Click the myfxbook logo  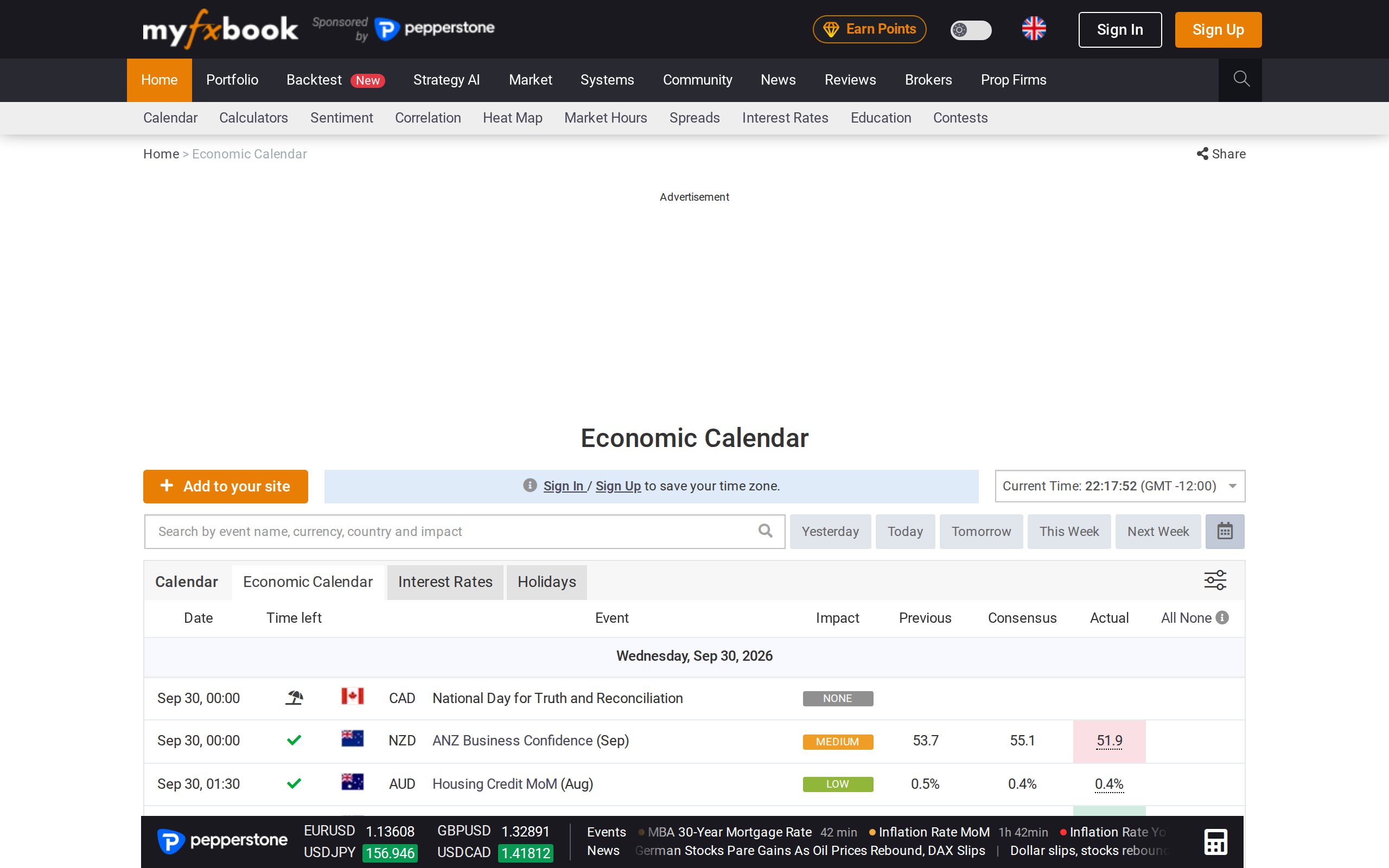[x=220, y=29]
